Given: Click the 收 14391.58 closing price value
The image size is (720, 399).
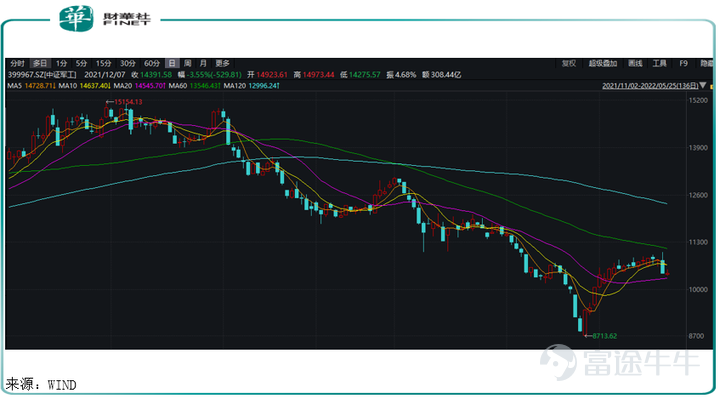Looking at the screenshot, I should [151, 75].
